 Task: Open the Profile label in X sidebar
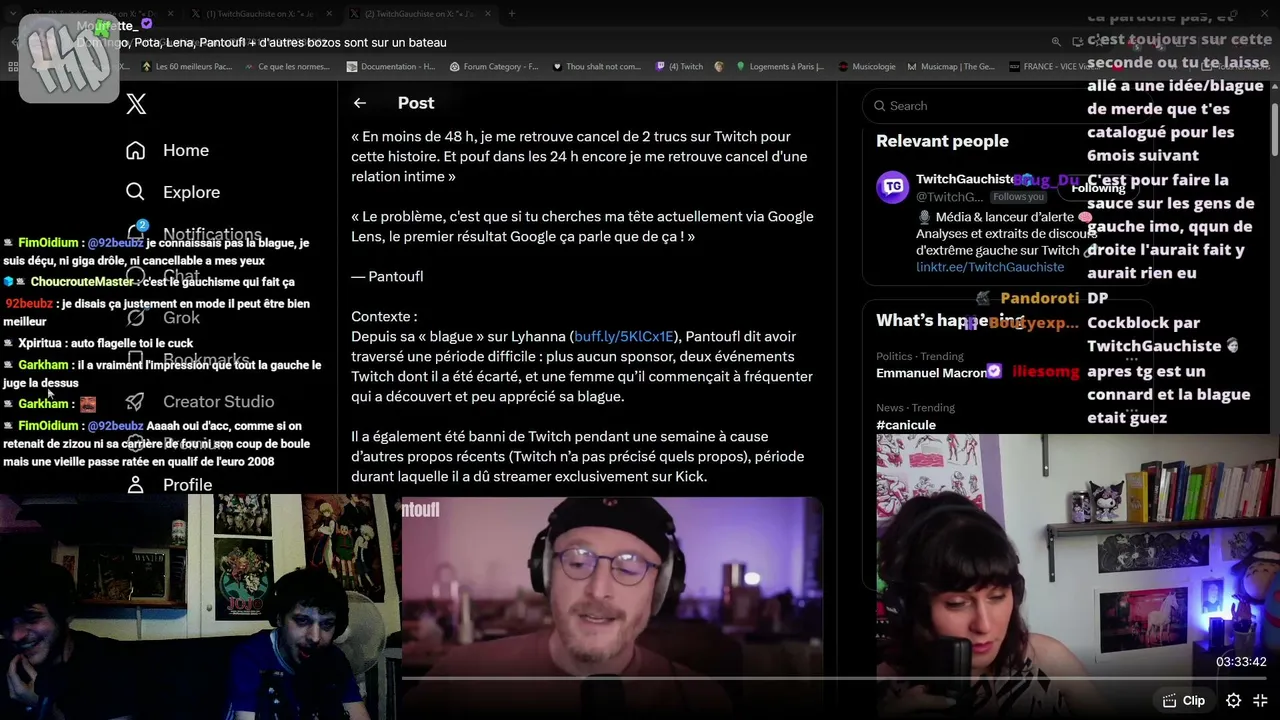(187, 485)
